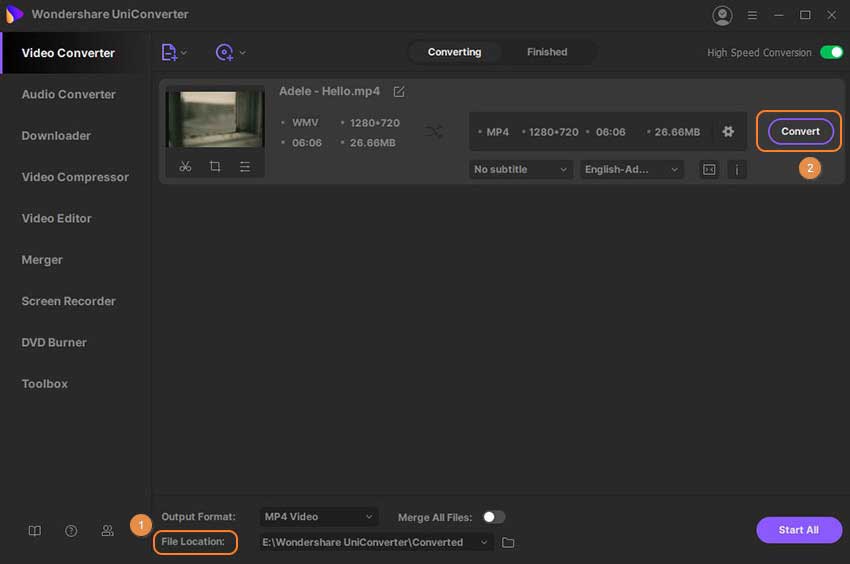The height and width of the screenshot is (564, 850).
Task: Click the source duration 06:06 value
Action: click(x=307, y=143)
